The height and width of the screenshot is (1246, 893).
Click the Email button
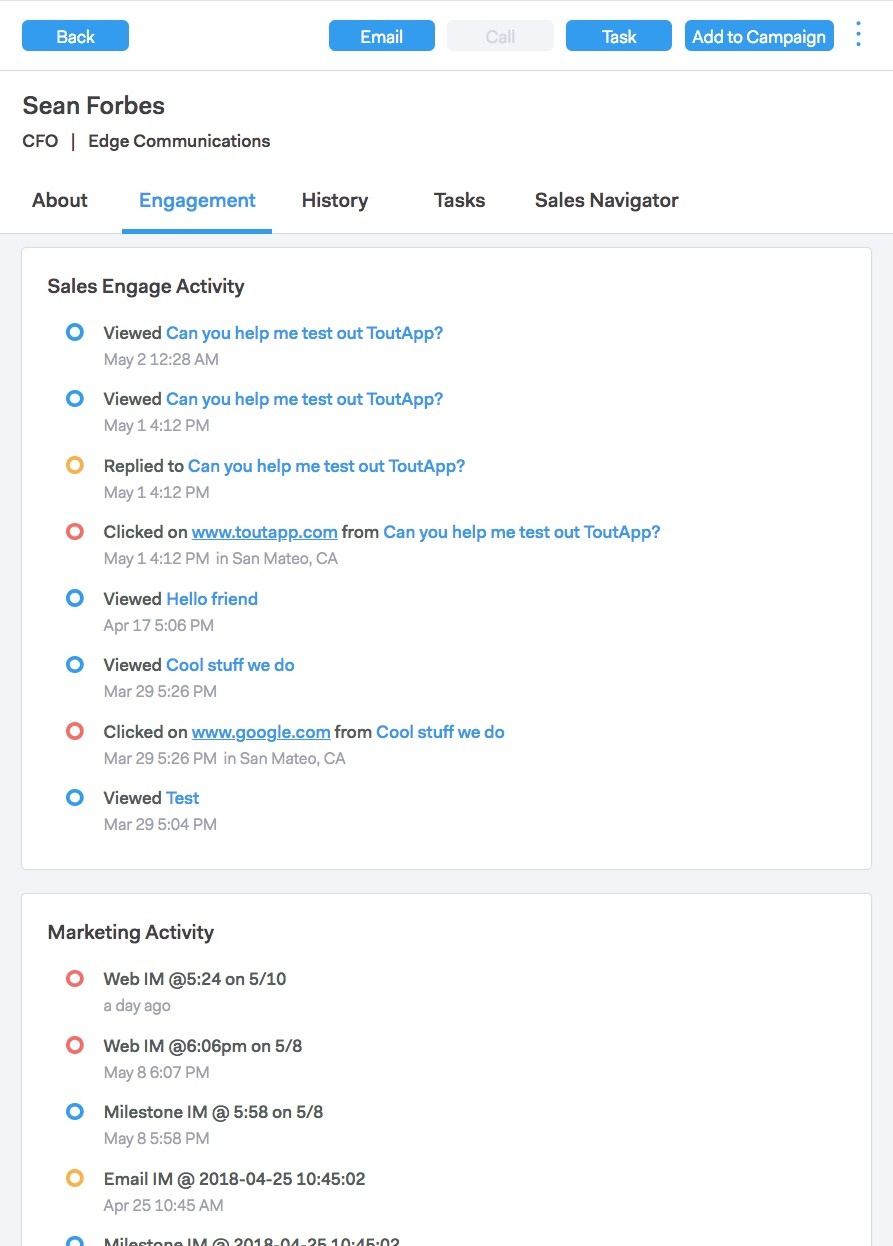(381, 36)
